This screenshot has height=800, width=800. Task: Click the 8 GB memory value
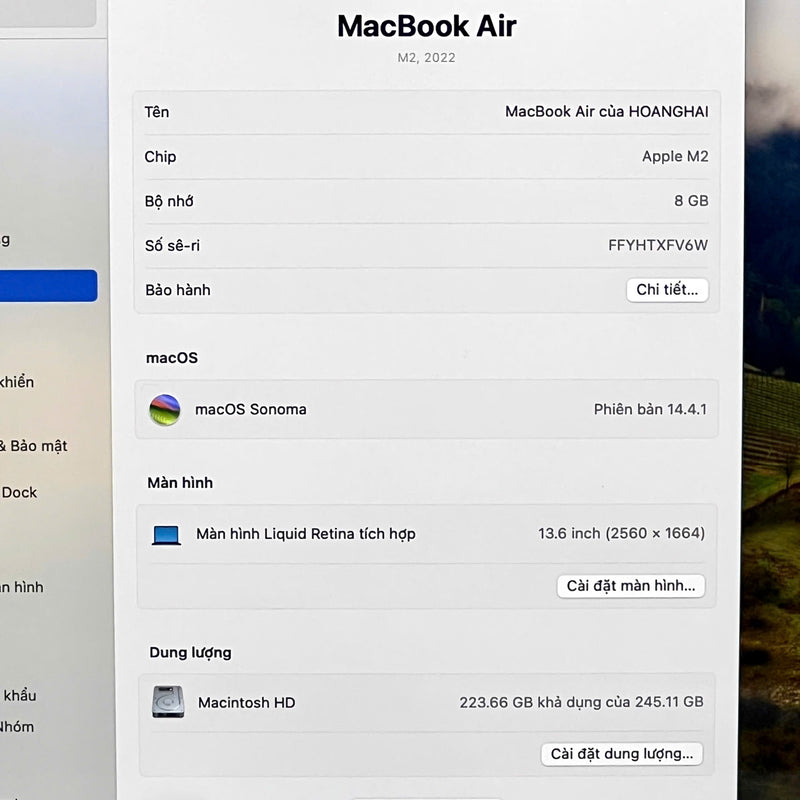(690, 201)
